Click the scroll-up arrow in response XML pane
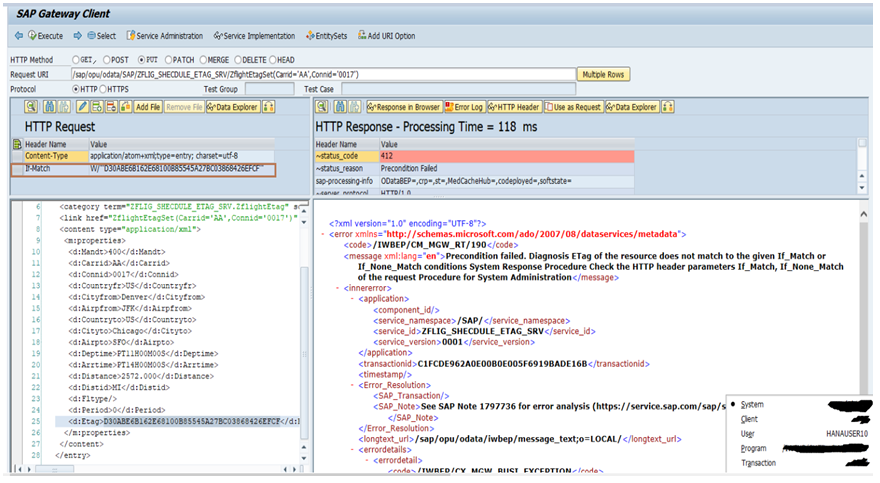The height and width of the screenshot is (483, 880). 864,214
